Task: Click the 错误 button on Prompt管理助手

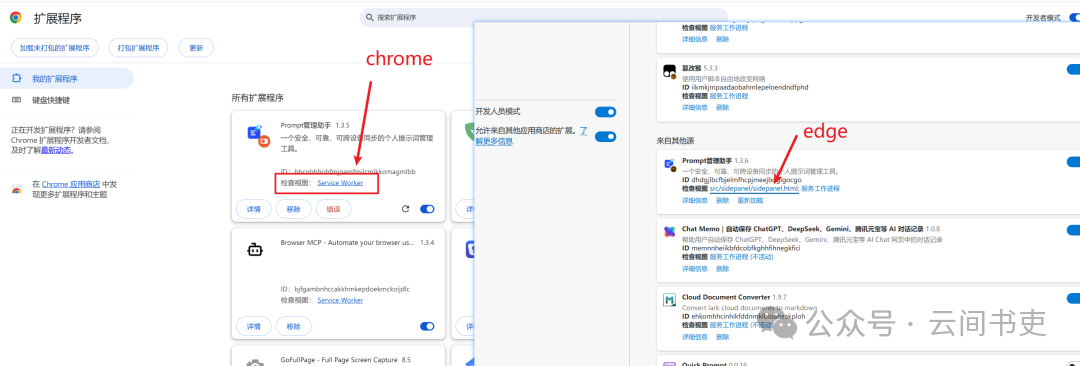Action: tap(333, 209)
